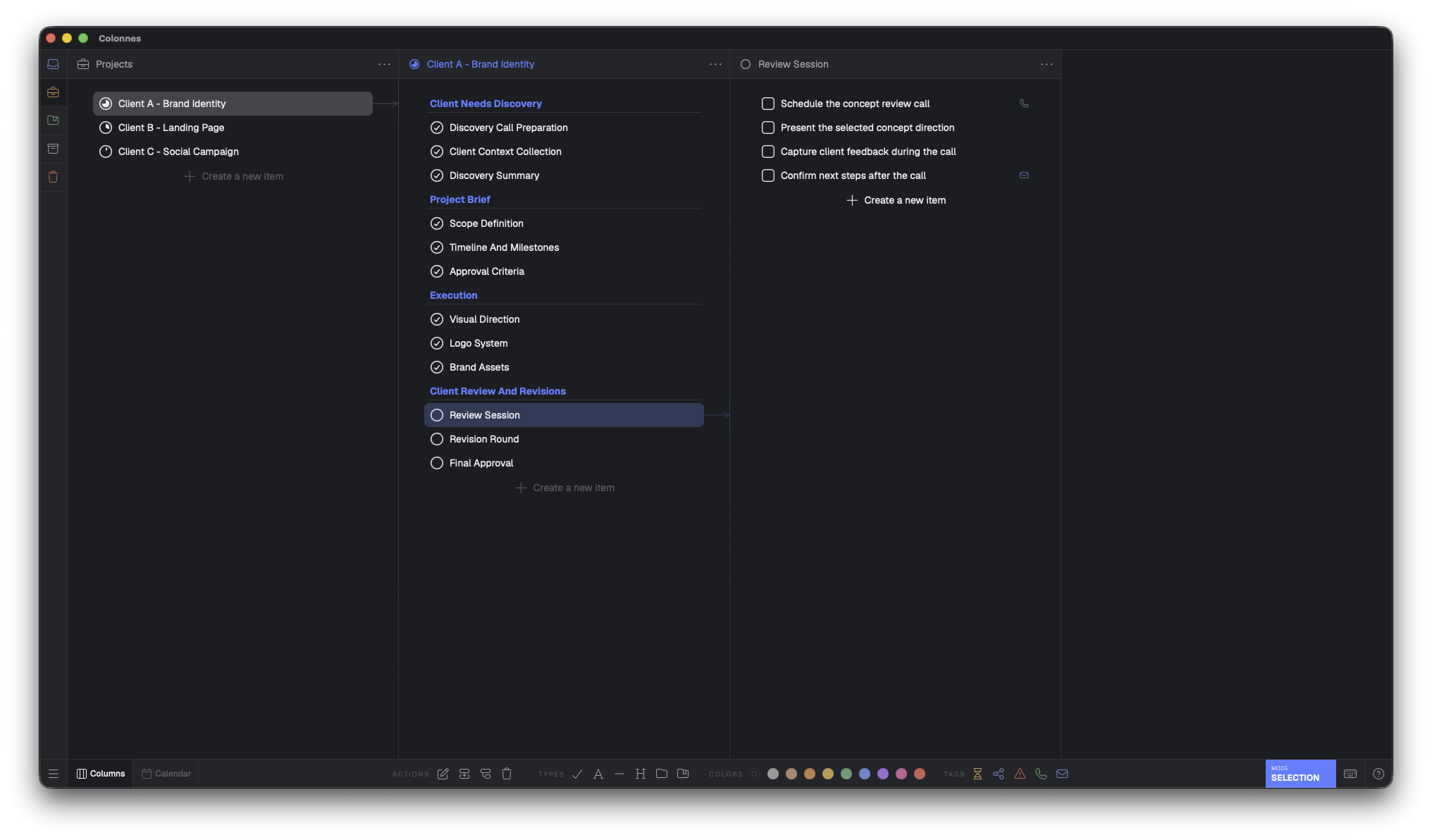The width and height of the screenshot is (1432, 840).
Task: Set item type to separator line
Action: click(619, 774)
